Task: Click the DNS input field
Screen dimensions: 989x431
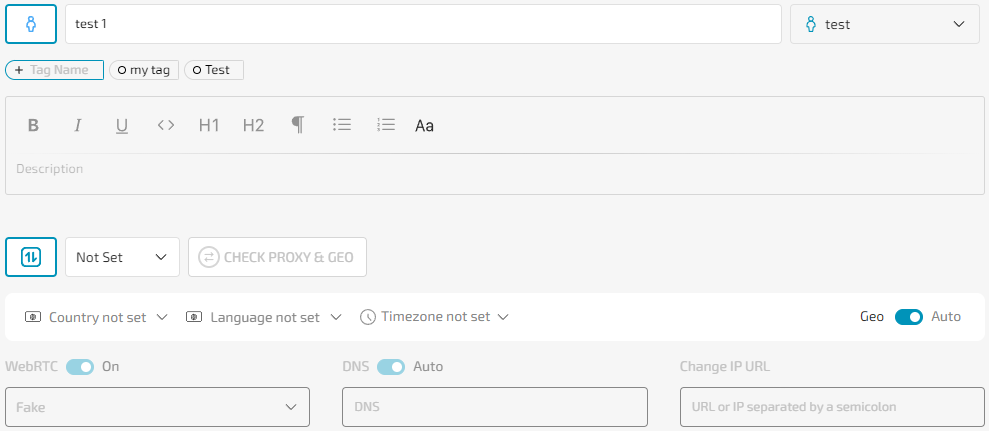Action: [495, 407]
